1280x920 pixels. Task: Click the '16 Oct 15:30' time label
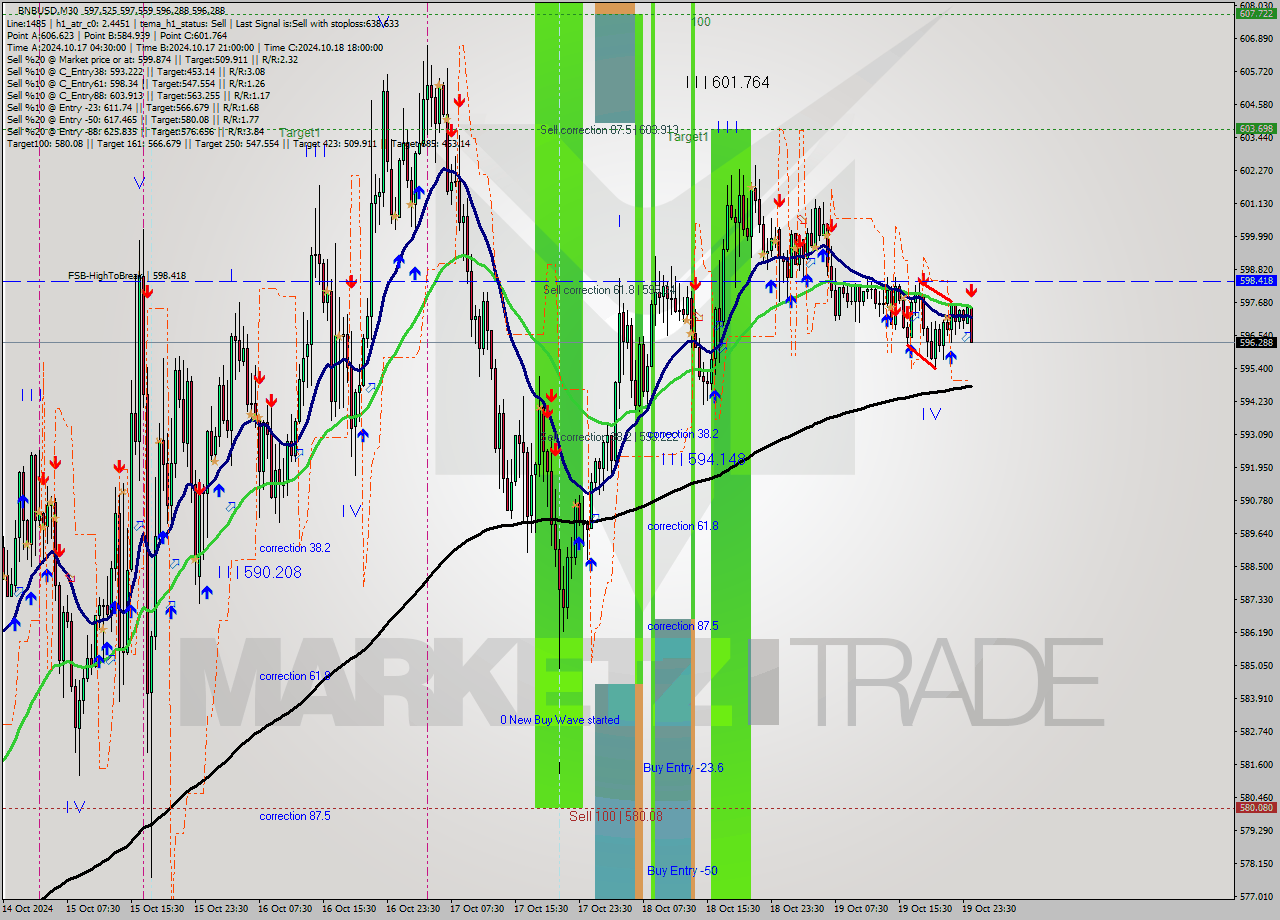[349, 909]
